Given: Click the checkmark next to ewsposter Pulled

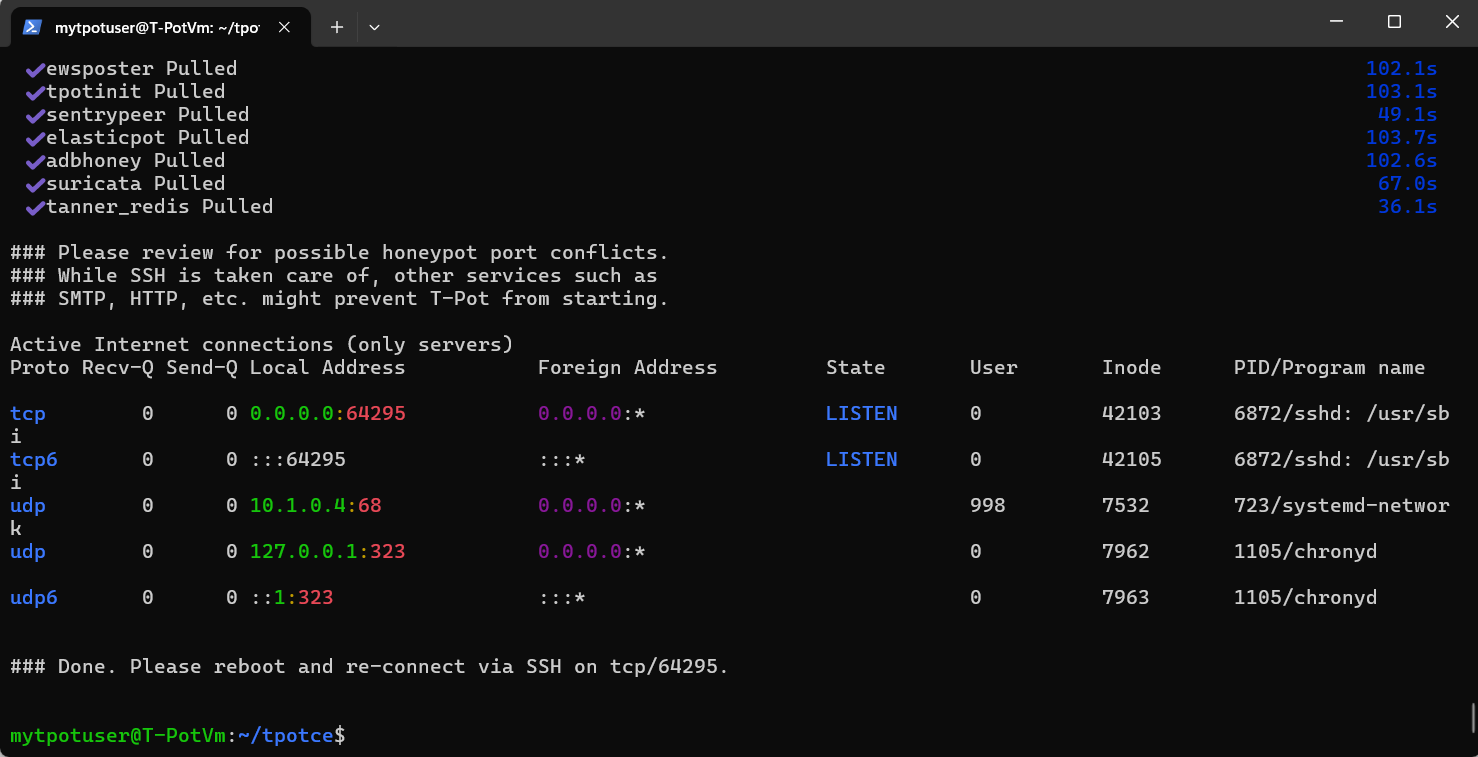Looking at the screenshot, I should point(35,70).
